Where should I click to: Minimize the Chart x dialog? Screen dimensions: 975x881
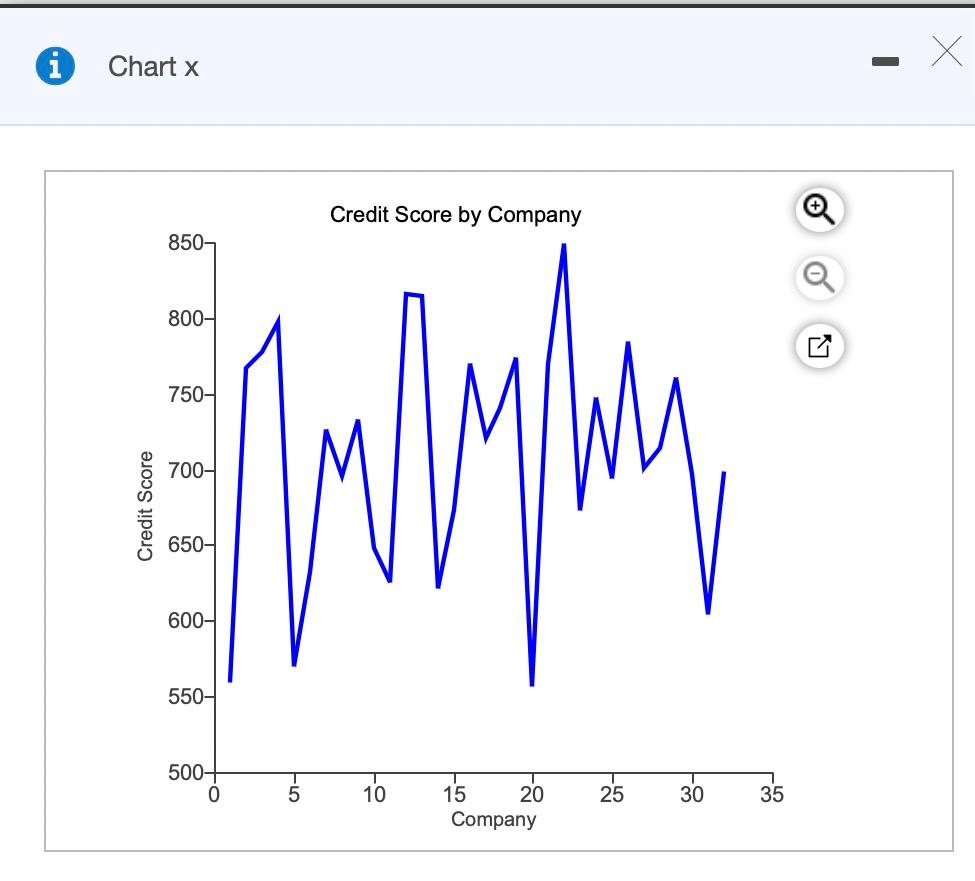[x=885, y=61]
